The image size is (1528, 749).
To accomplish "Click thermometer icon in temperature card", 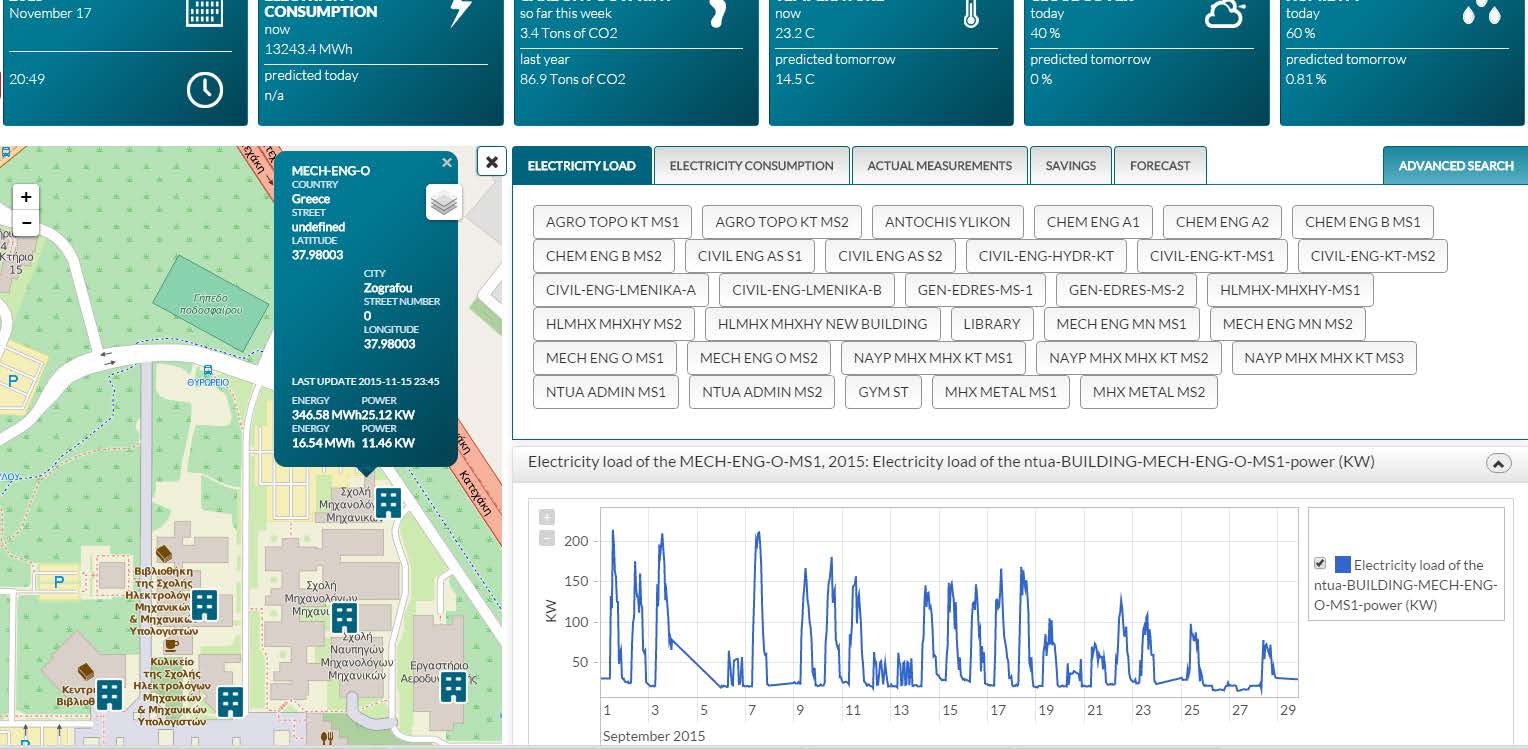I will (x=970, y=13).
